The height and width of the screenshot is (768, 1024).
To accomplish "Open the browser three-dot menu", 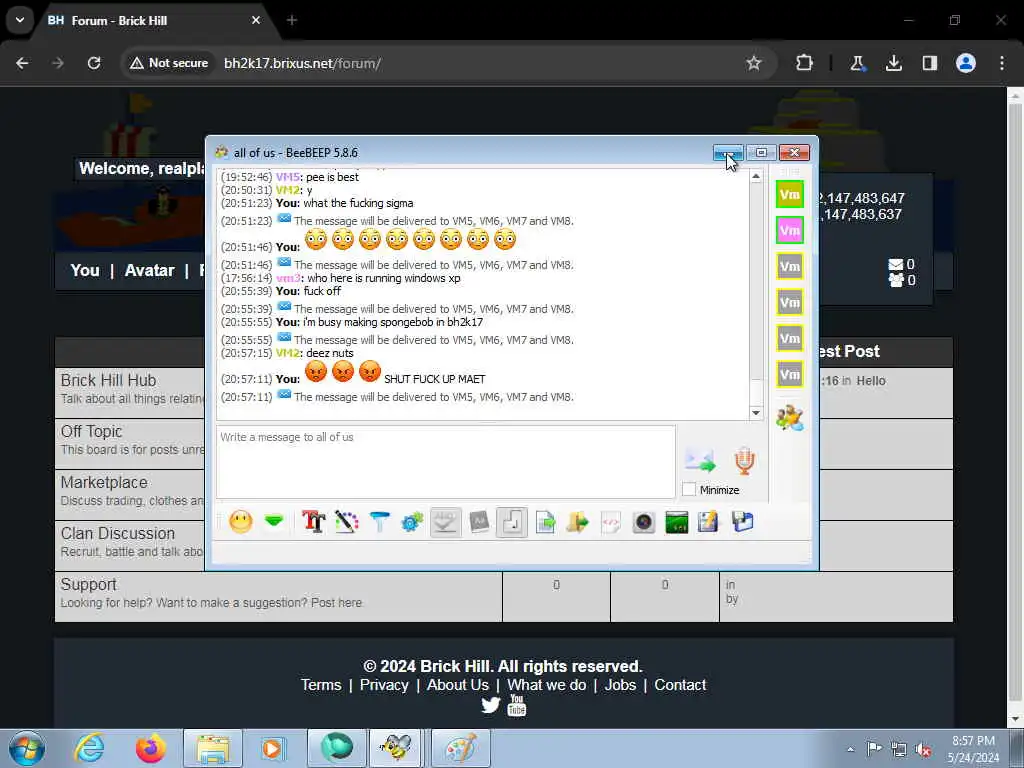I will (x=1002, y=63).
